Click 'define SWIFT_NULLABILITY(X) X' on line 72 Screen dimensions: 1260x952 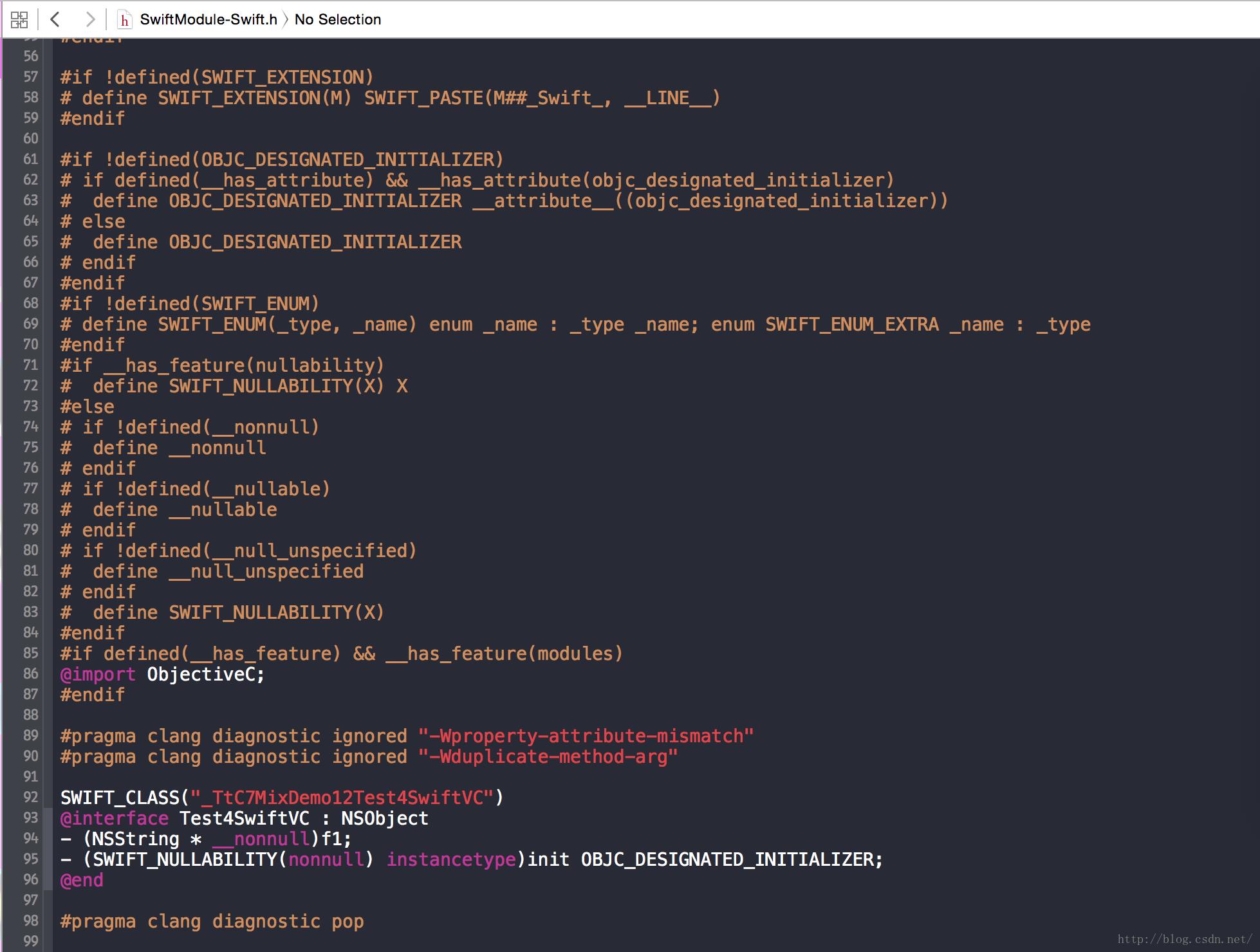(x=250, y=387)
